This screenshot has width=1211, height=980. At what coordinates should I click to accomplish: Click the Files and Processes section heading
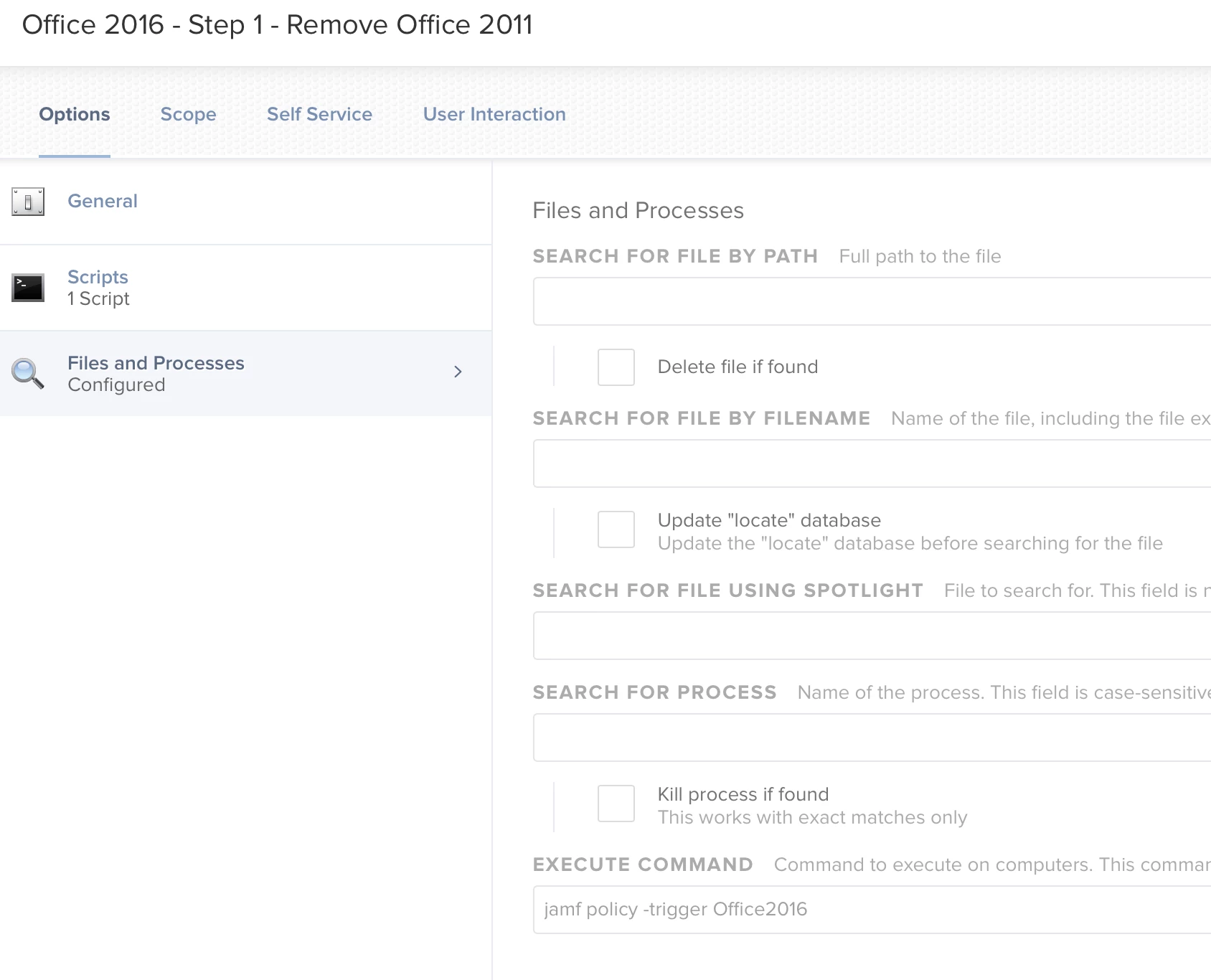[x=638, y=210]
